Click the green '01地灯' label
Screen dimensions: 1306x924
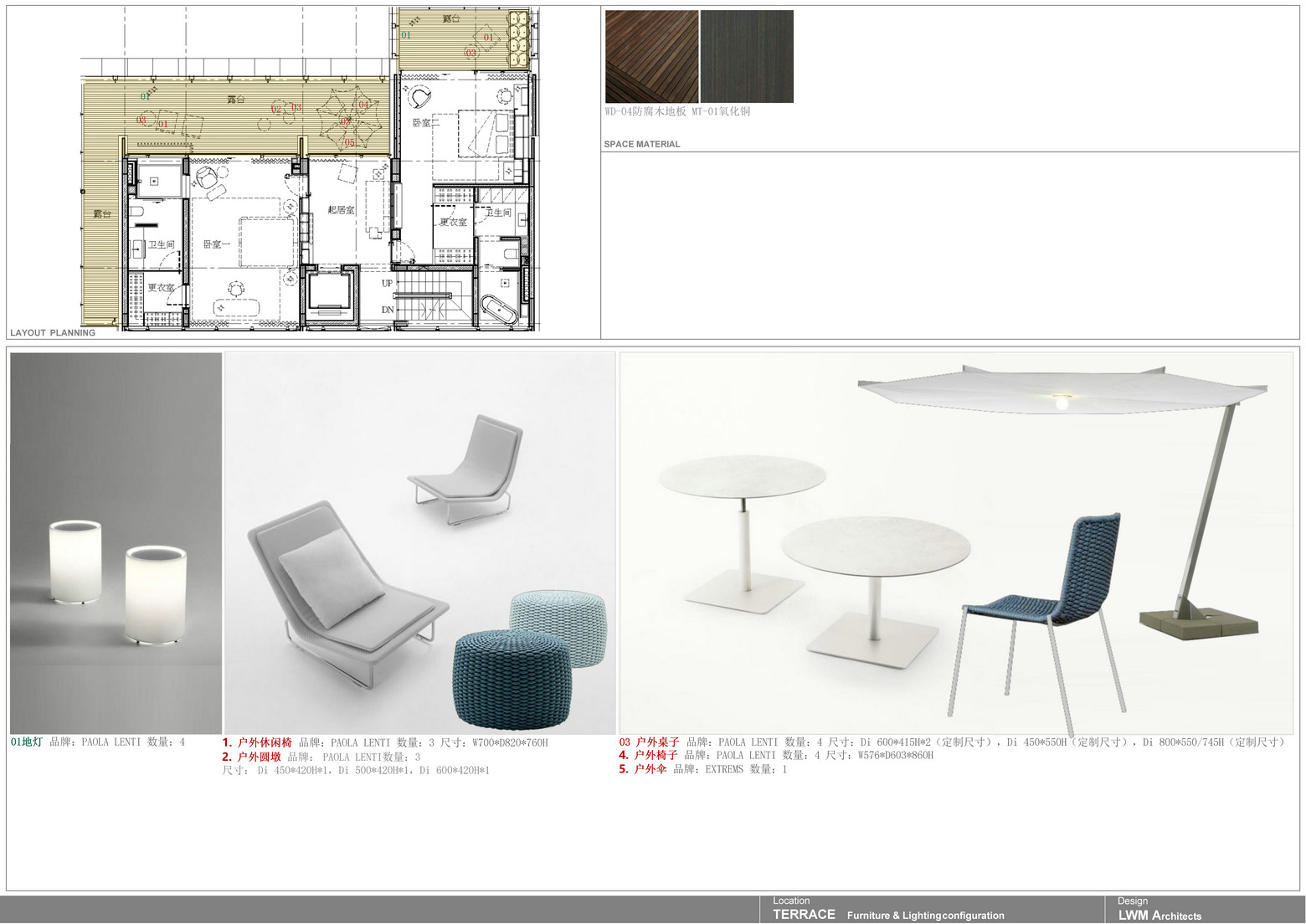click(26, 742)
